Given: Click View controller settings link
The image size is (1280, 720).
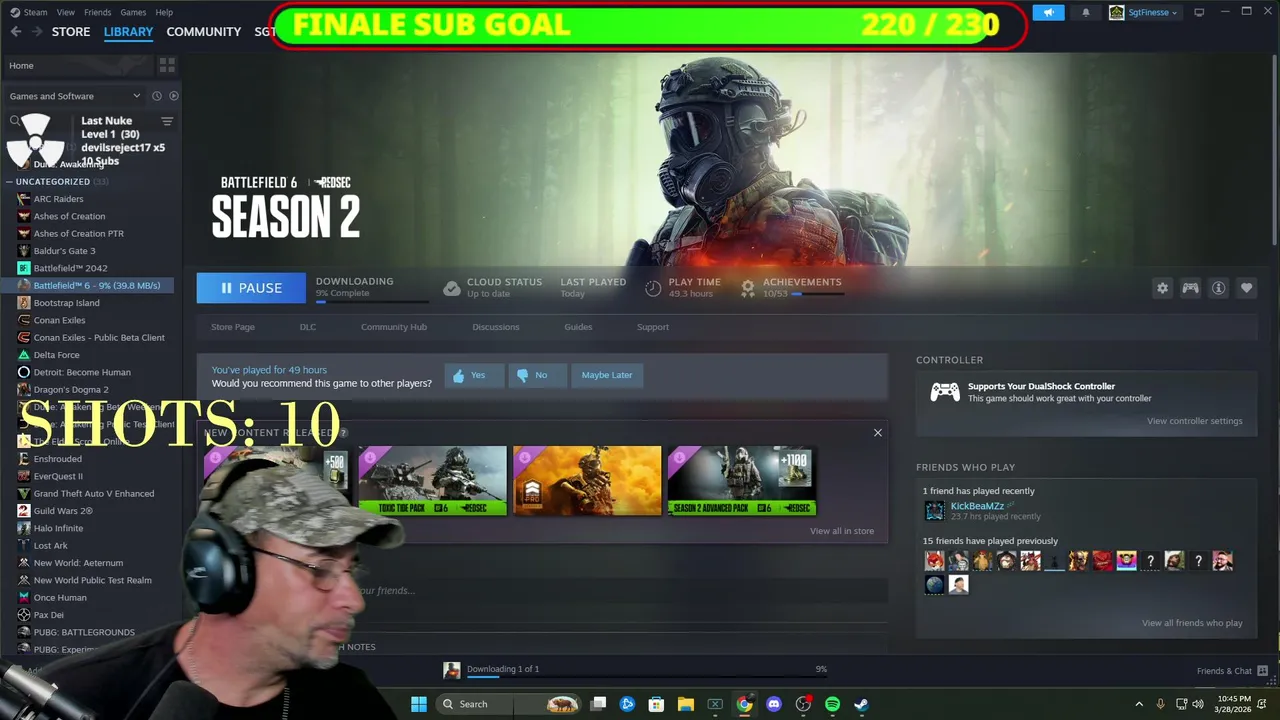Looking at the screenshot, I should coord(1195,421).
